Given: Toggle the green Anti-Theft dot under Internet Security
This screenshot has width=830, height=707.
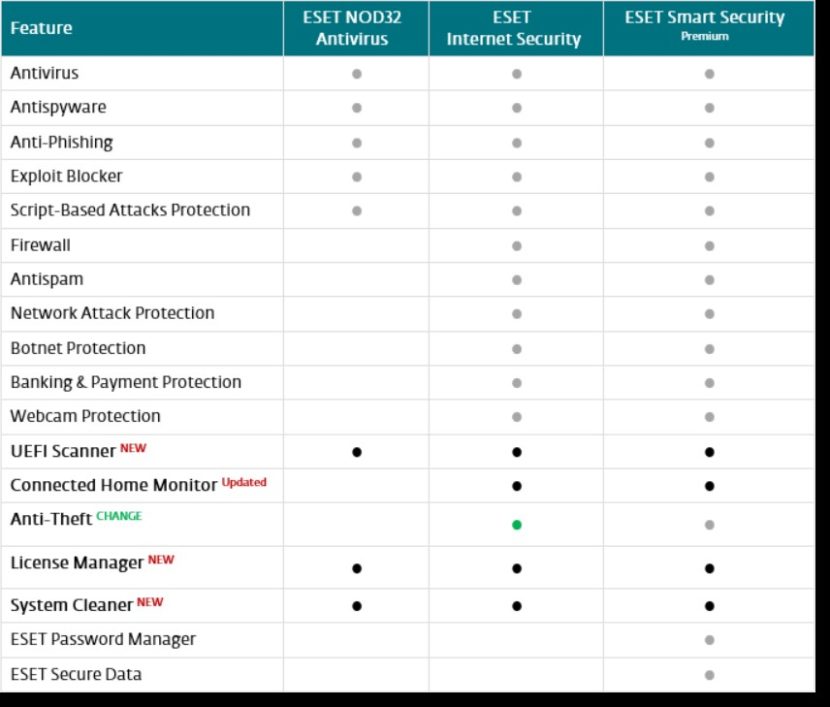Looking at the screenshot, I should coord(516,523).
